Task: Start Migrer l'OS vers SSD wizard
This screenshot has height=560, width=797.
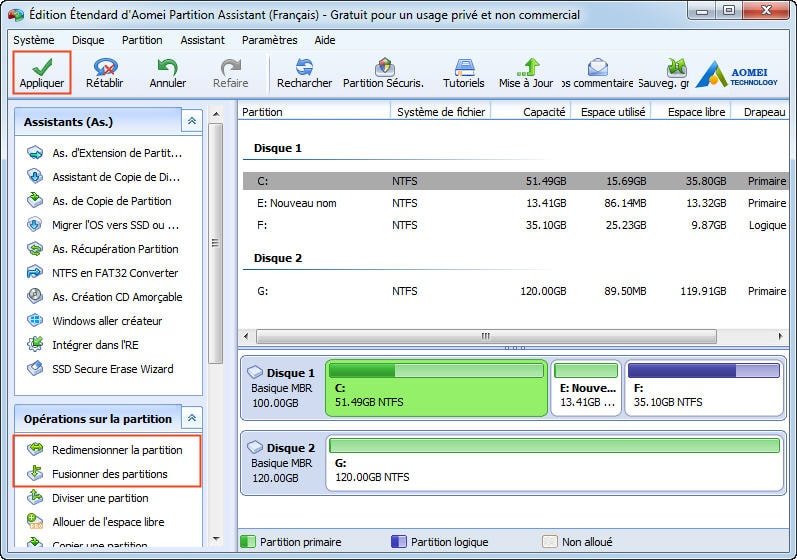Action: 103,225
